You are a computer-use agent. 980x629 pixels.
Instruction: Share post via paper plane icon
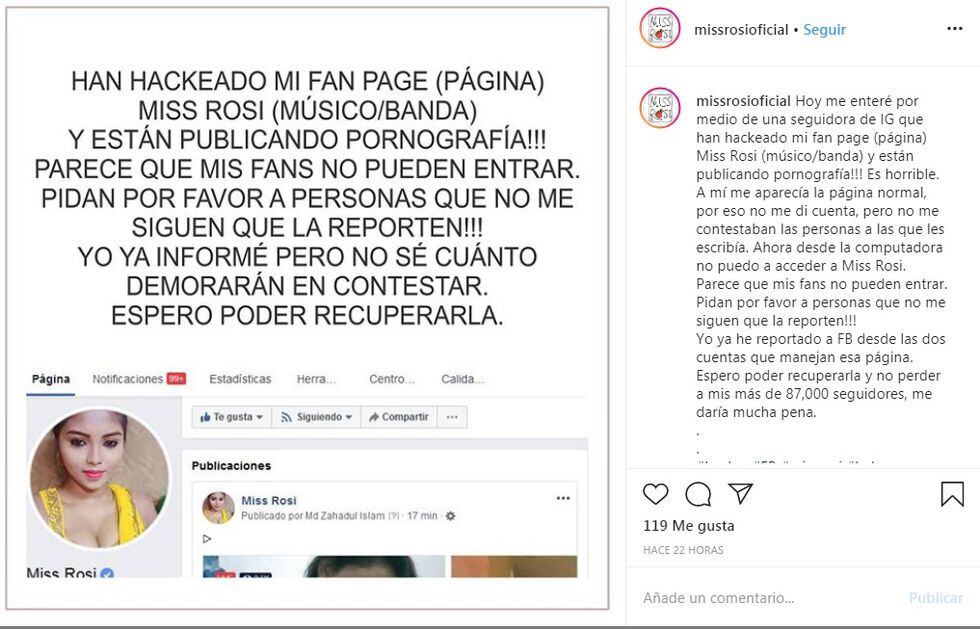[x=741, y=493]
